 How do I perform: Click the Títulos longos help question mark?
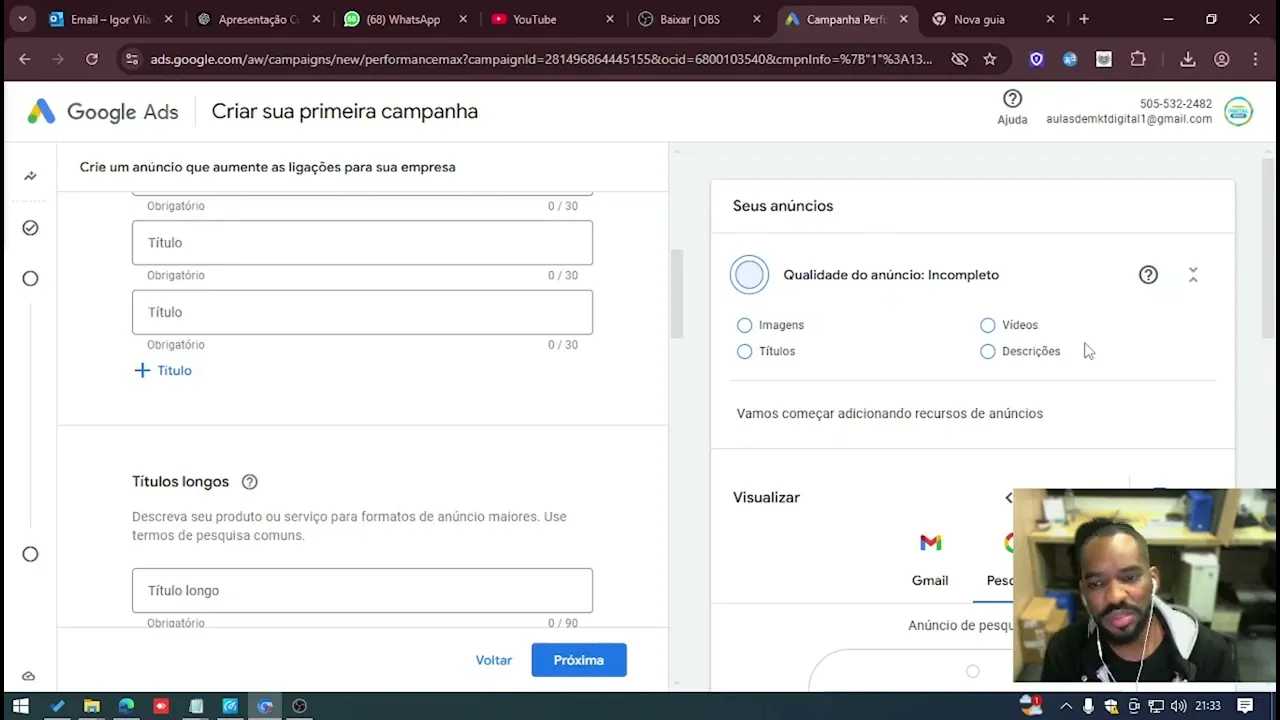[250, 482]
